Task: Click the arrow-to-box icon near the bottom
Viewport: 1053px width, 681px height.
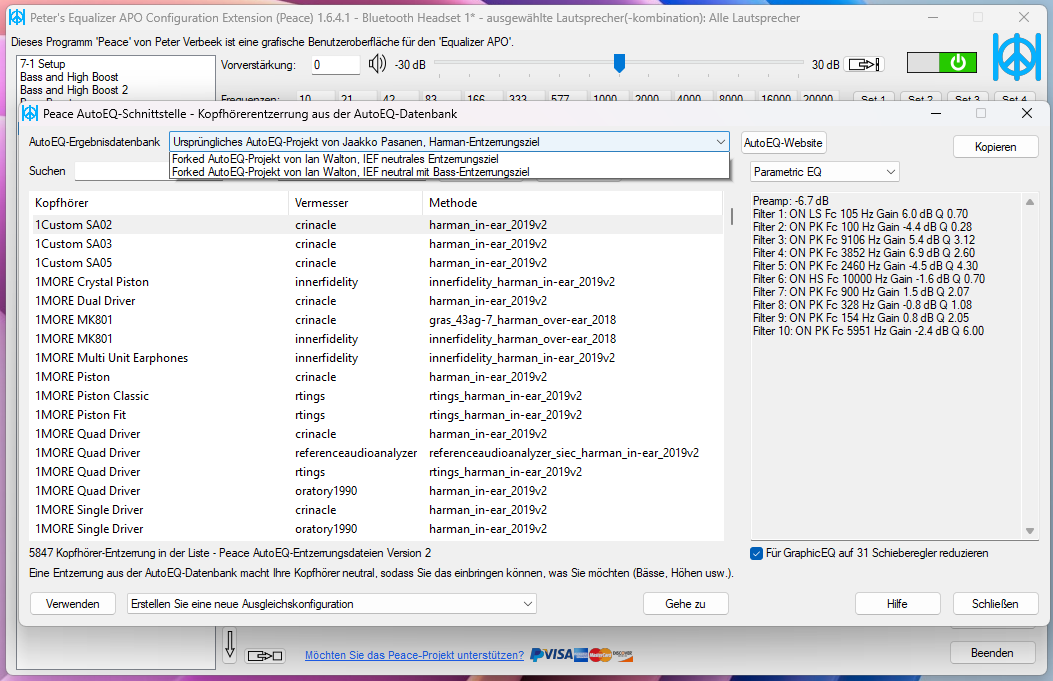Action: click(265, 655)
